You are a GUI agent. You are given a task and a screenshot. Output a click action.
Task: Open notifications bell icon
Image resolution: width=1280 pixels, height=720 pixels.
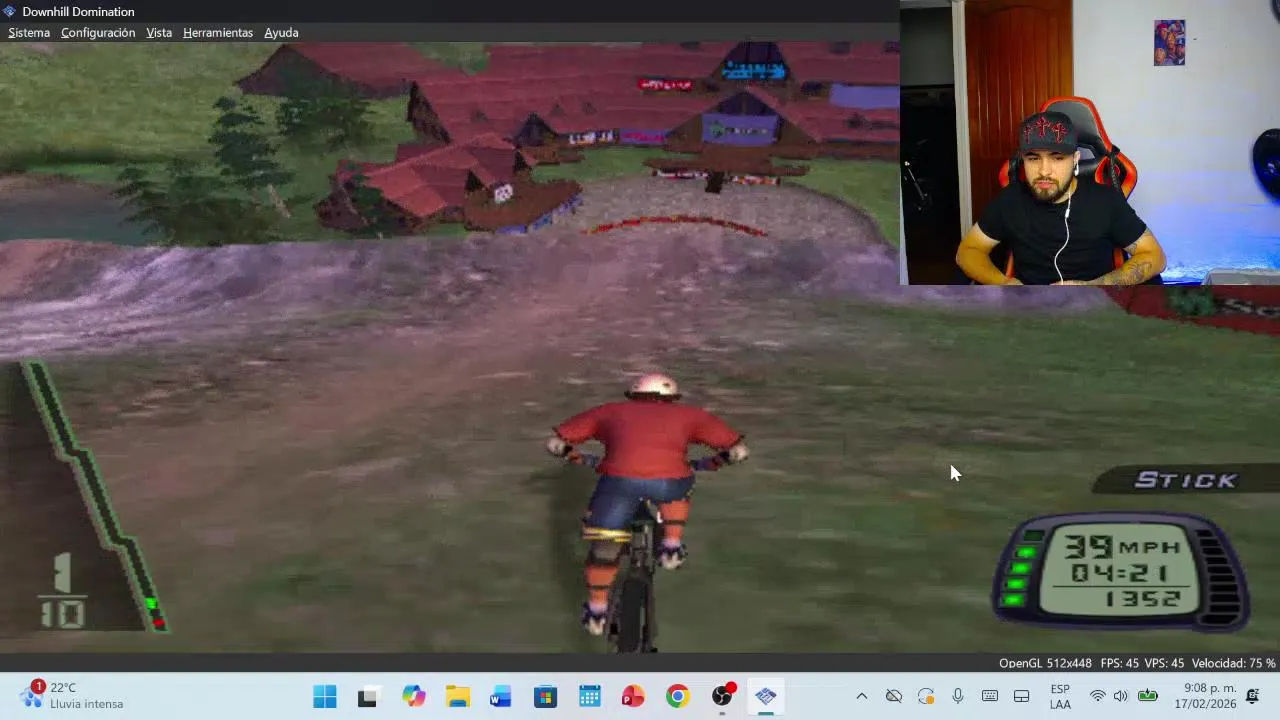(1253, 696)
